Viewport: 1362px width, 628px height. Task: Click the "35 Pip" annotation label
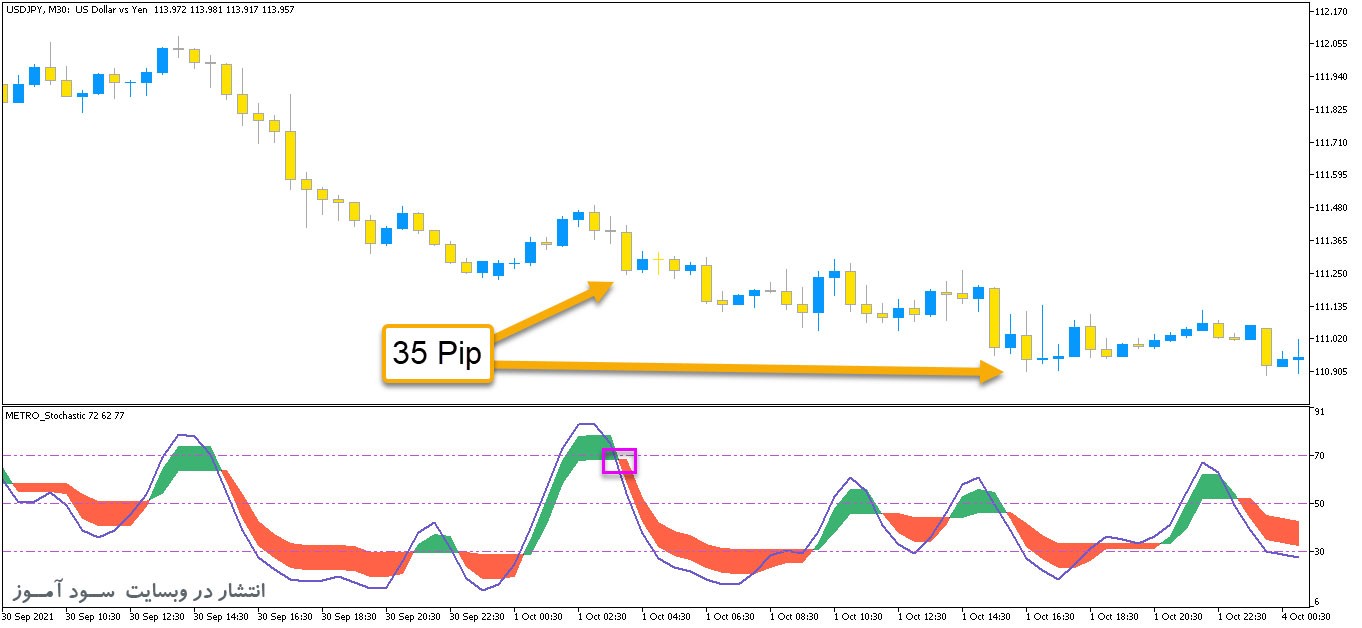tap(437, 353)
